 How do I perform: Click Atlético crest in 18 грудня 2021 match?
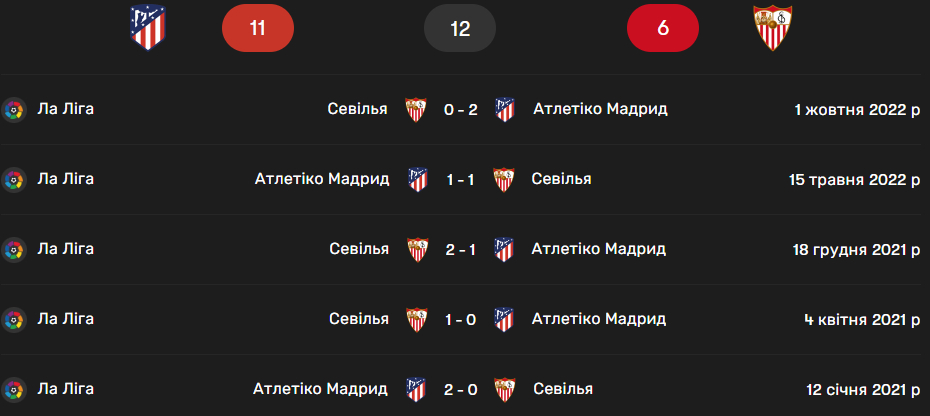pos(504,249)
